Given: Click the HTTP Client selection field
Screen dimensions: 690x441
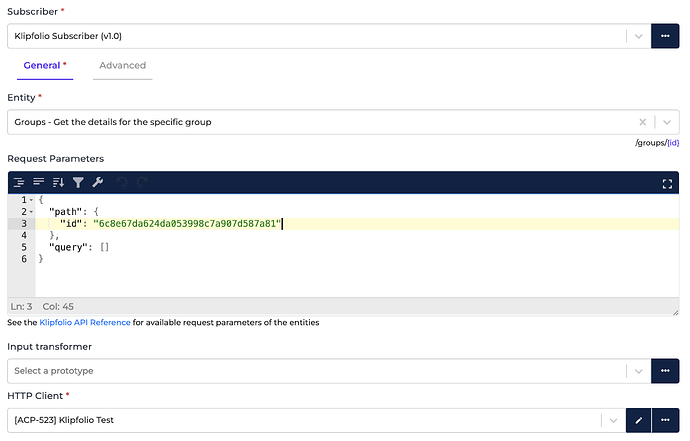Looking at the screenshot, I should click(317, 420).
